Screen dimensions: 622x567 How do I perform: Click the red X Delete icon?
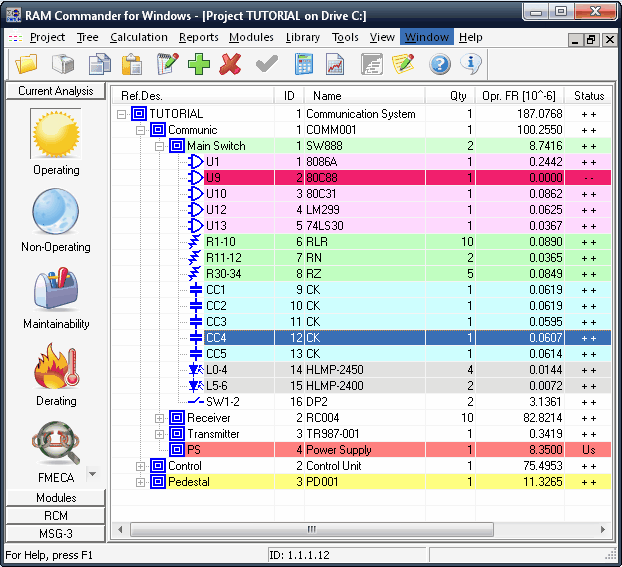[x=230, y=64]
